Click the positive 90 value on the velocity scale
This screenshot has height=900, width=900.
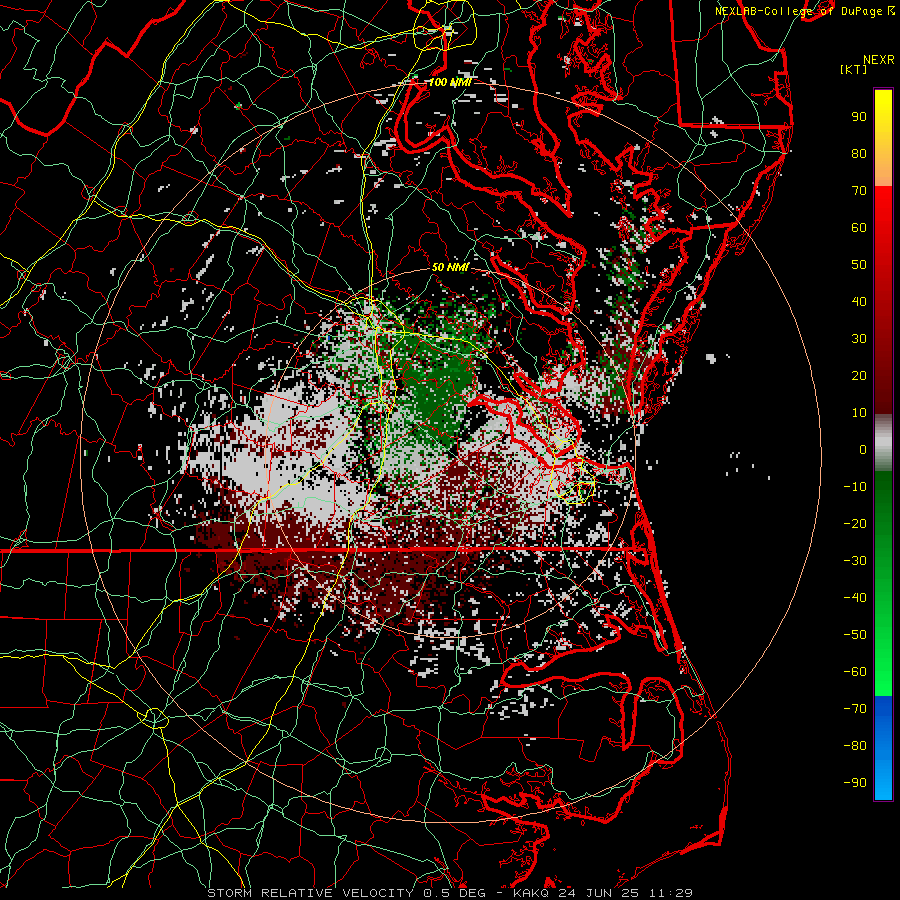pyautogui.click(x=859, y=117)
